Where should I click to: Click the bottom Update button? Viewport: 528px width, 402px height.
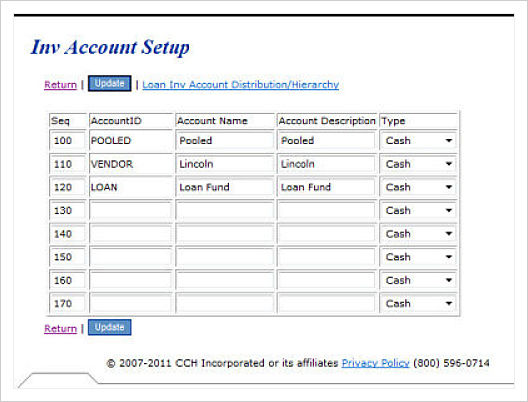tap(109, 327)
